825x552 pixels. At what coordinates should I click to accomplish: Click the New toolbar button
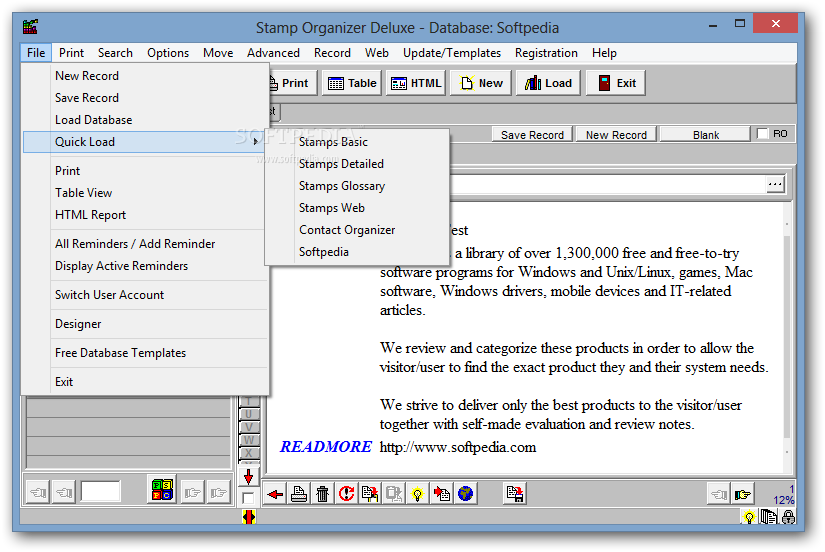point(481,83)
